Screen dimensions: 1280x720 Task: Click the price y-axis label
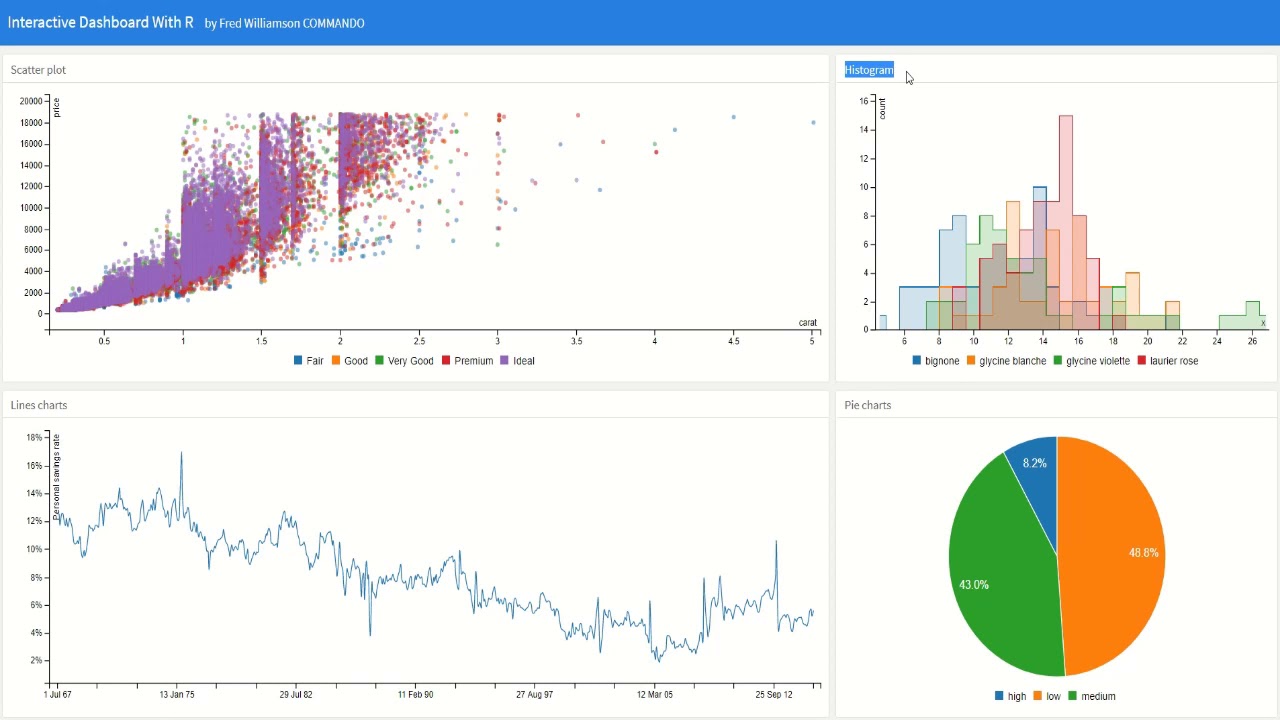point(57,108)
